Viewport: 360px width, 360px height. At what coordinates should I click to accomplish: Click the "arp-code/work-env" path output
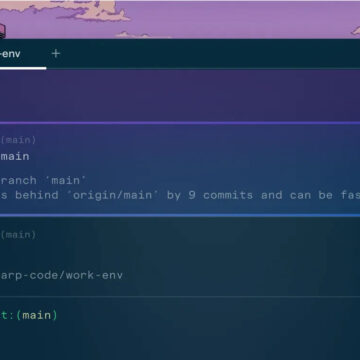coord(62,275)
